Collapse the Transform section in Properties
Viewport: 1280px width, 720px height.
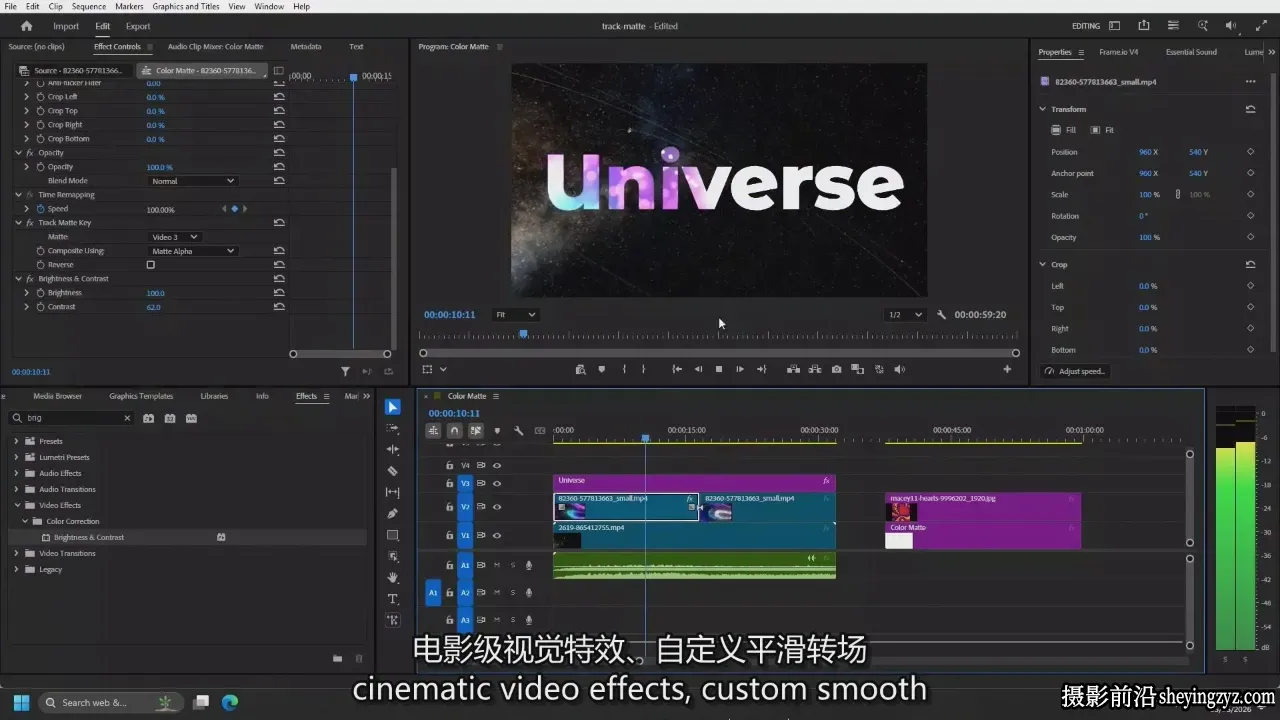1042,109
